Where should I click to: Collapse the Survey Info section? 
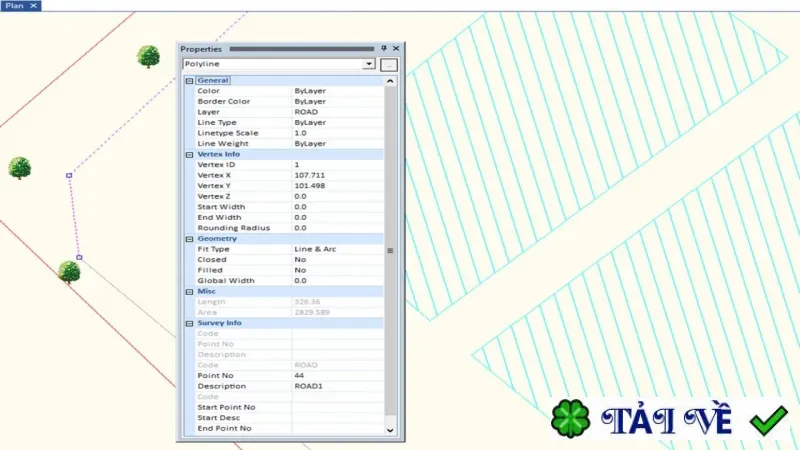point(189,323)
